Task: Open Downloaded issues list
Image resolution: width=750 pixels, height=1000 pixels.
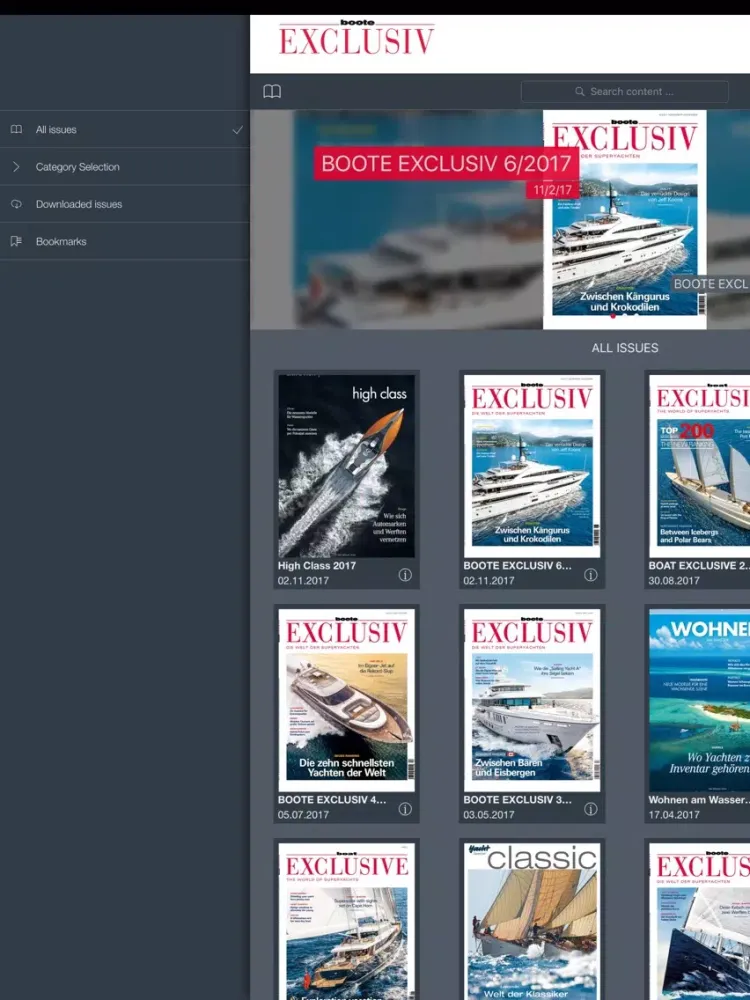Action: [x=125, y=204]
